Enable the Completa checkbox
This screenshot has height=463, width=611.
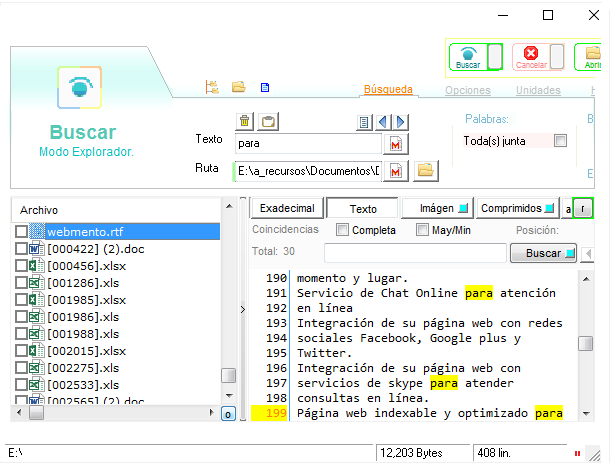[x=343, y=231]
